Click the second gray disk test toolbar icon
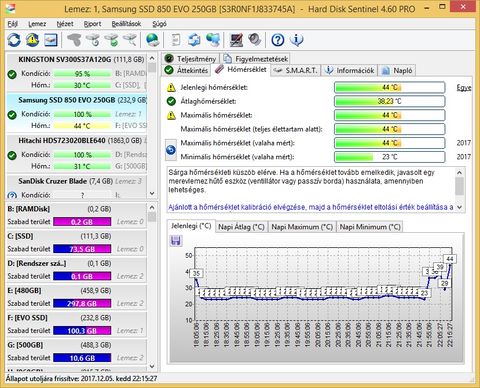Screen dimensions: 480x388 [93, 40]
